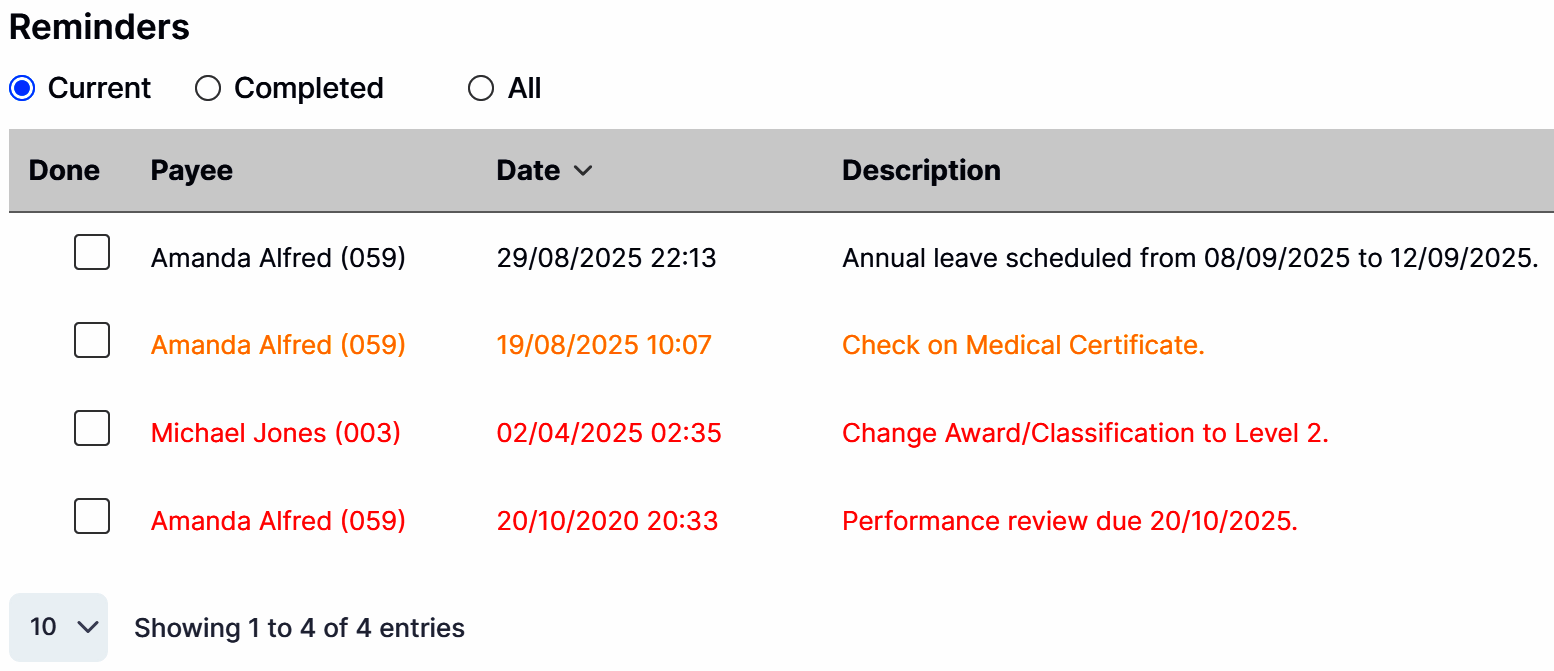The width and height of the screenshot is (1554, 671).
Task: Check Done box for Michael Jones reminder
Action: pos(92,429)
